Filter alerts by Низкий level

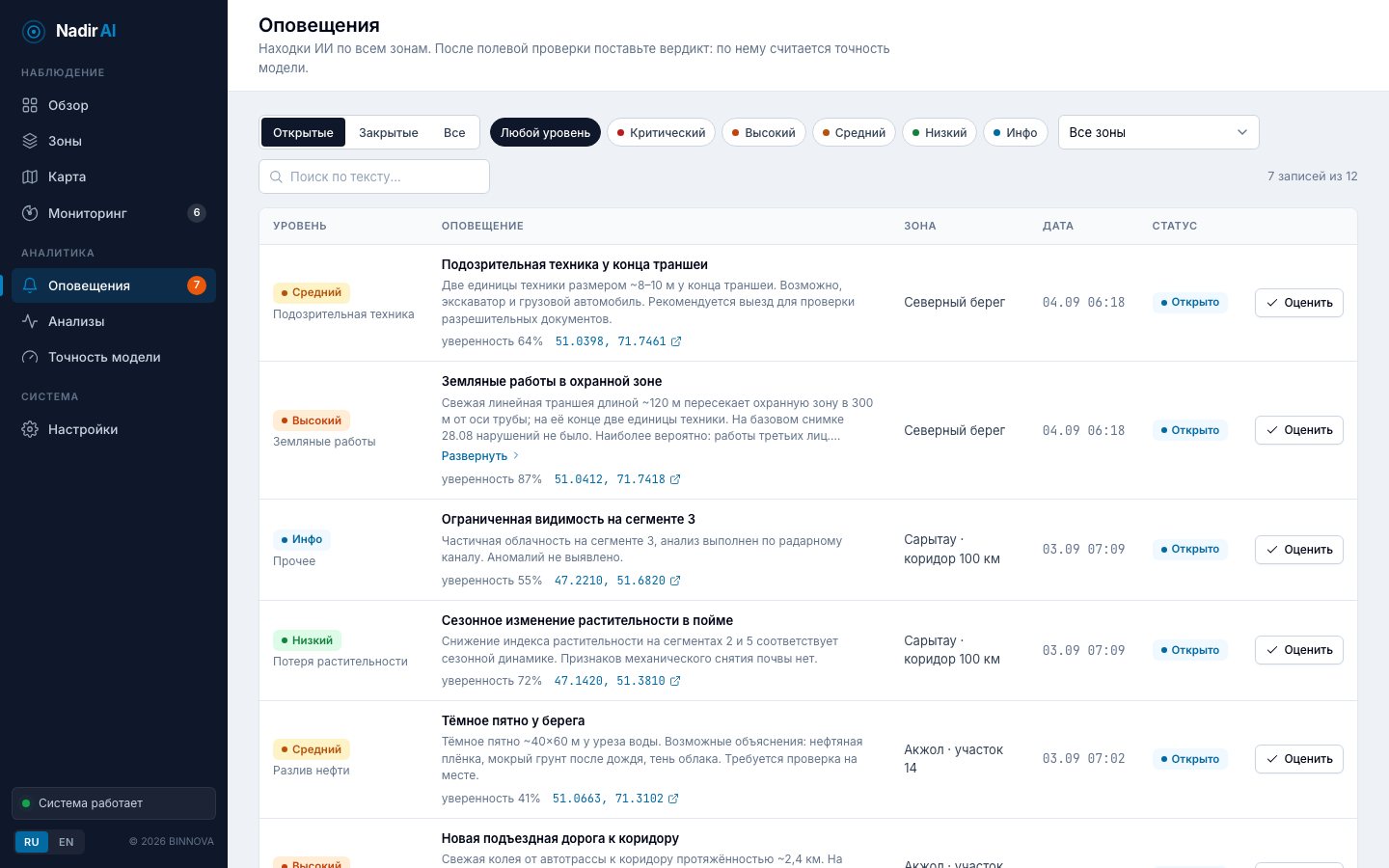click(x=940, y=132)
